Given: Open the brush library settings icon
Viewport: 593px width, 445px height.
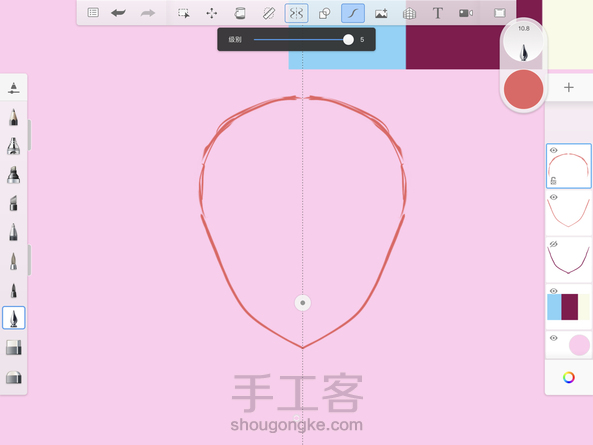Looking at the screenshot, I should pyautogui.click(x=14, y=88).
